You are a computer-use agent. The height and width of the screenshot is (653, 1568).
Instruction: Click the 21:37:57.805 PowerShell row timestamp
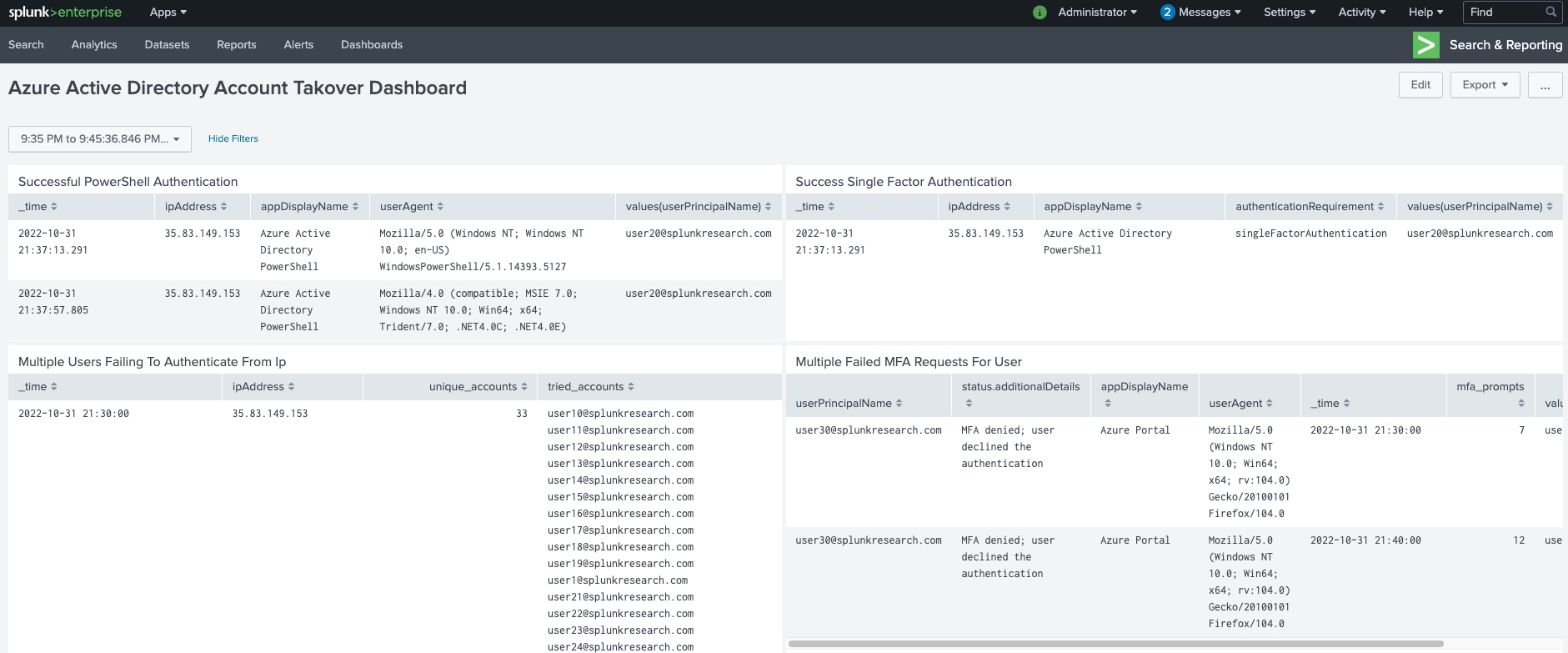click(x=53, y=302)
